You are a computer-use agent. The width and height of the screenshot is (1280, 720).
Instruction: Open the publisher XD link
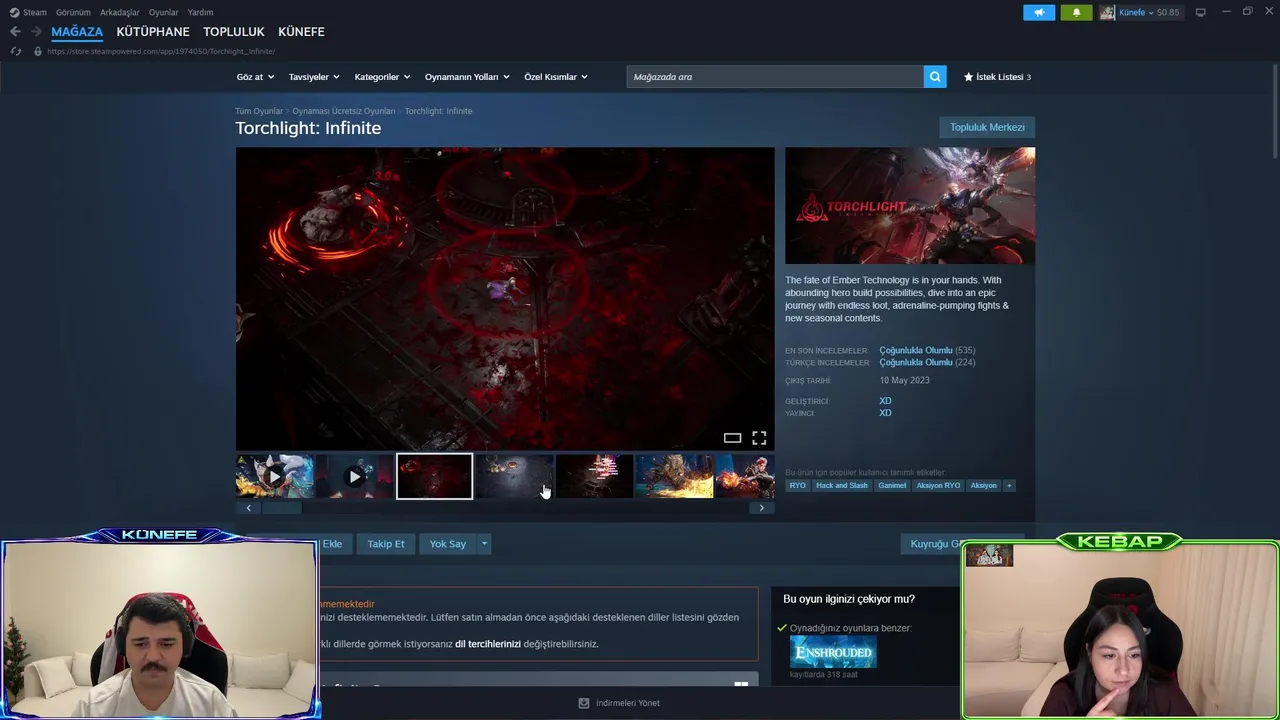click(x=885, y=413)
